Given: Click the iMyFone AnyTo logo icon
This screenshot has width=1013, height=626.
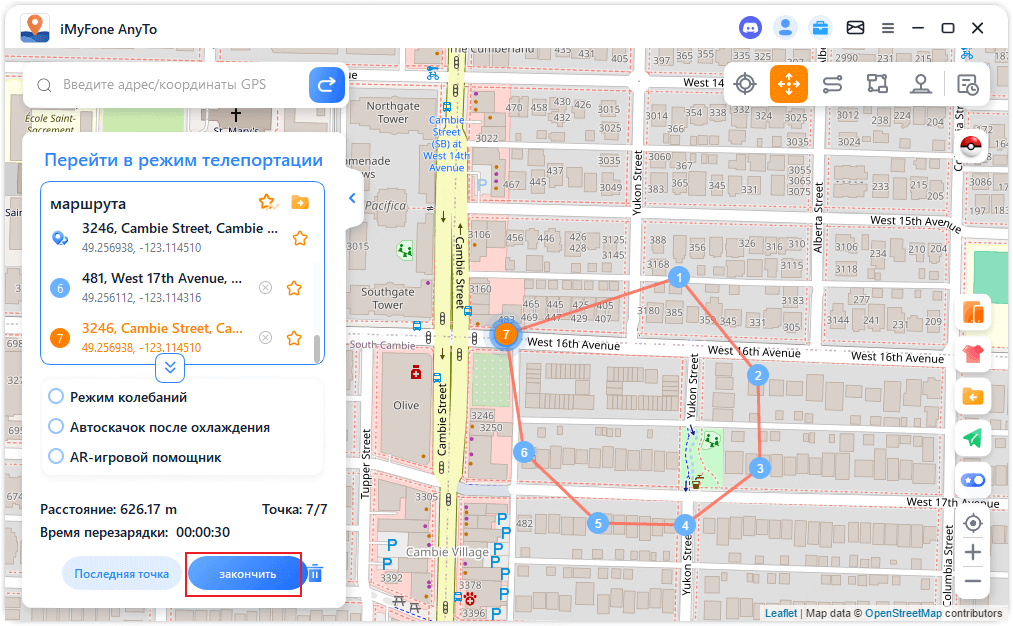Looking at the screenshot, I should click(x=35, y=28).
